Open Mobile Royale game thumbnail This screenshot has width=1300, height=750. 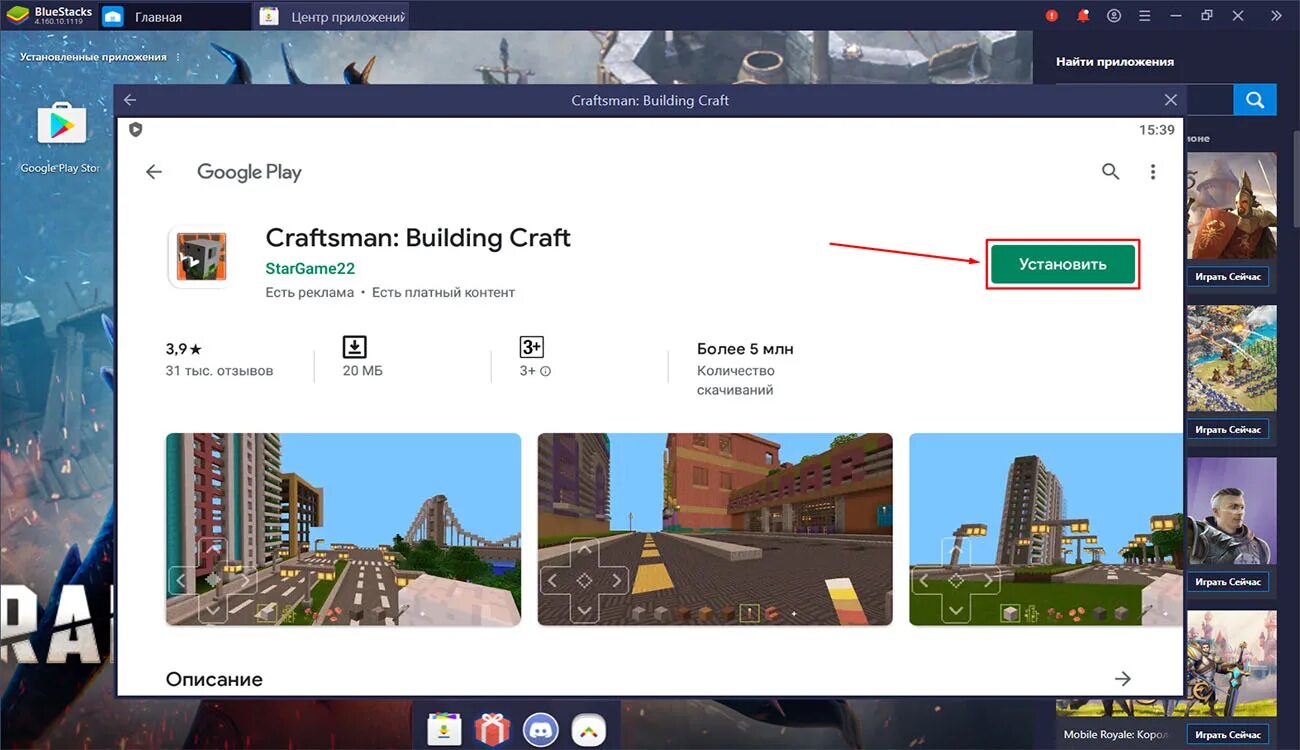coord(1231,665)
